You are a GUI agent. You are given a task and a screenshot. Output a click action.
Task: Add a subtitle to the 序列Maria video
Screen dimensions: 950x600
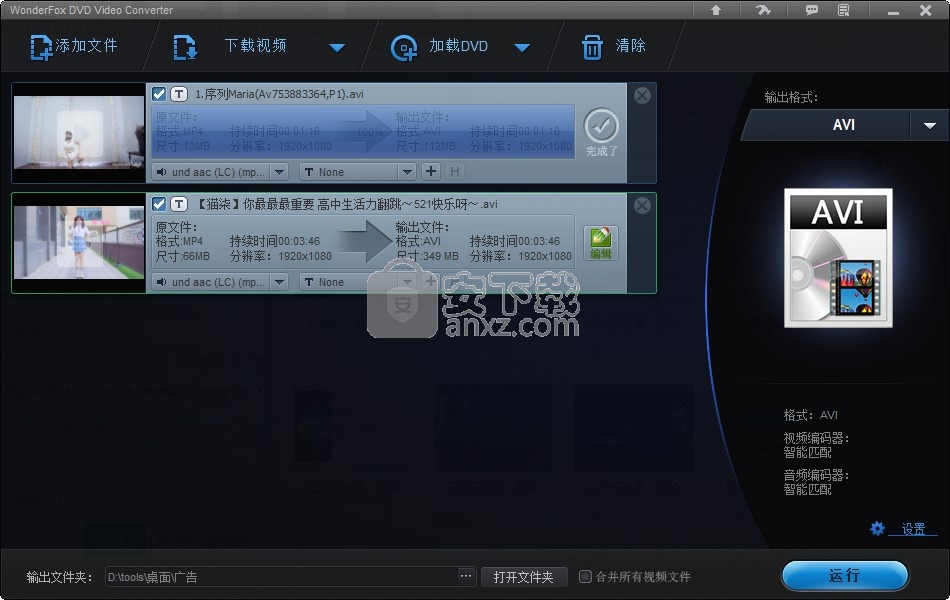coord(431,172)
